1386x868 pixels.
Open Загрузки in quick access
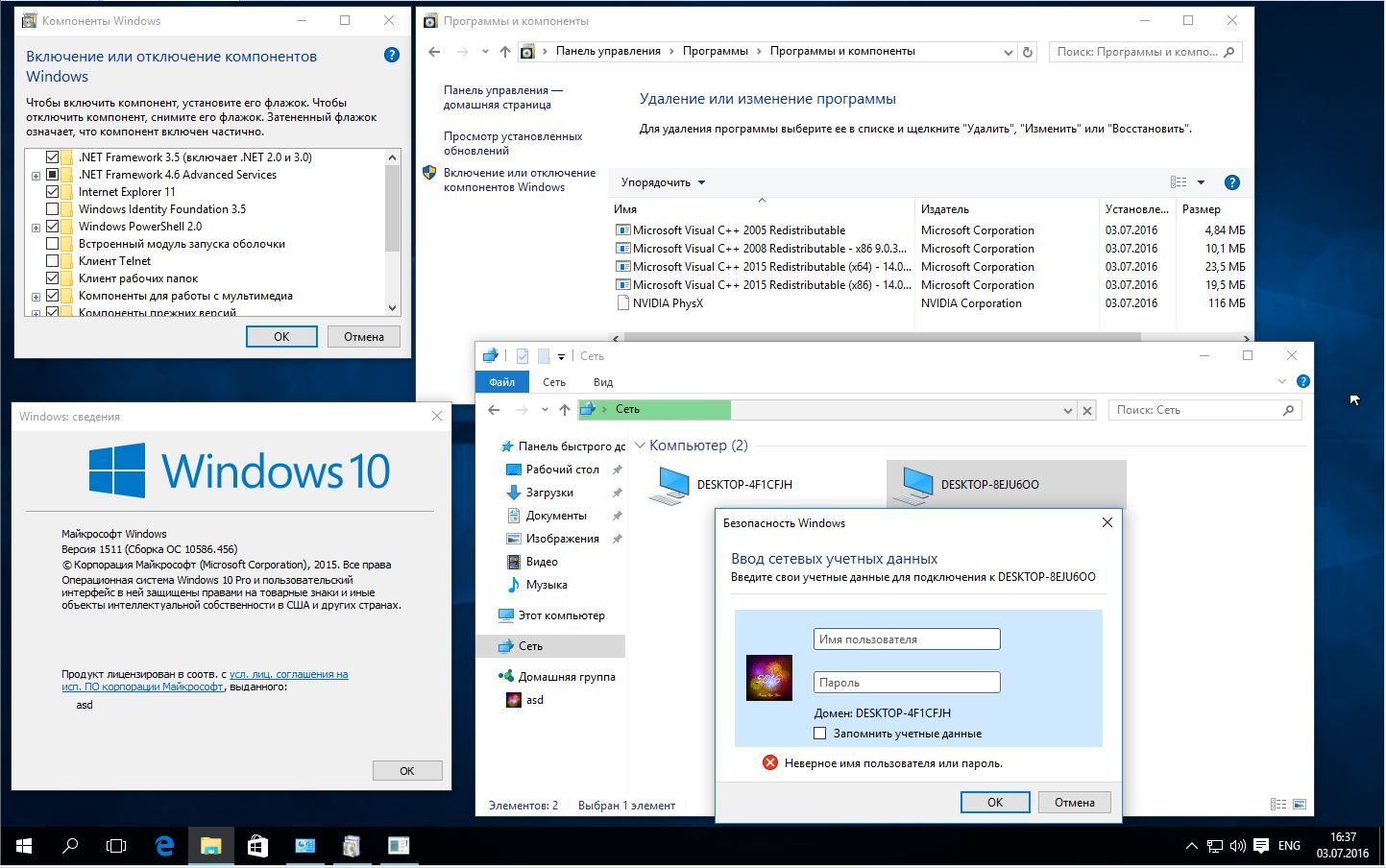(549, 493)
